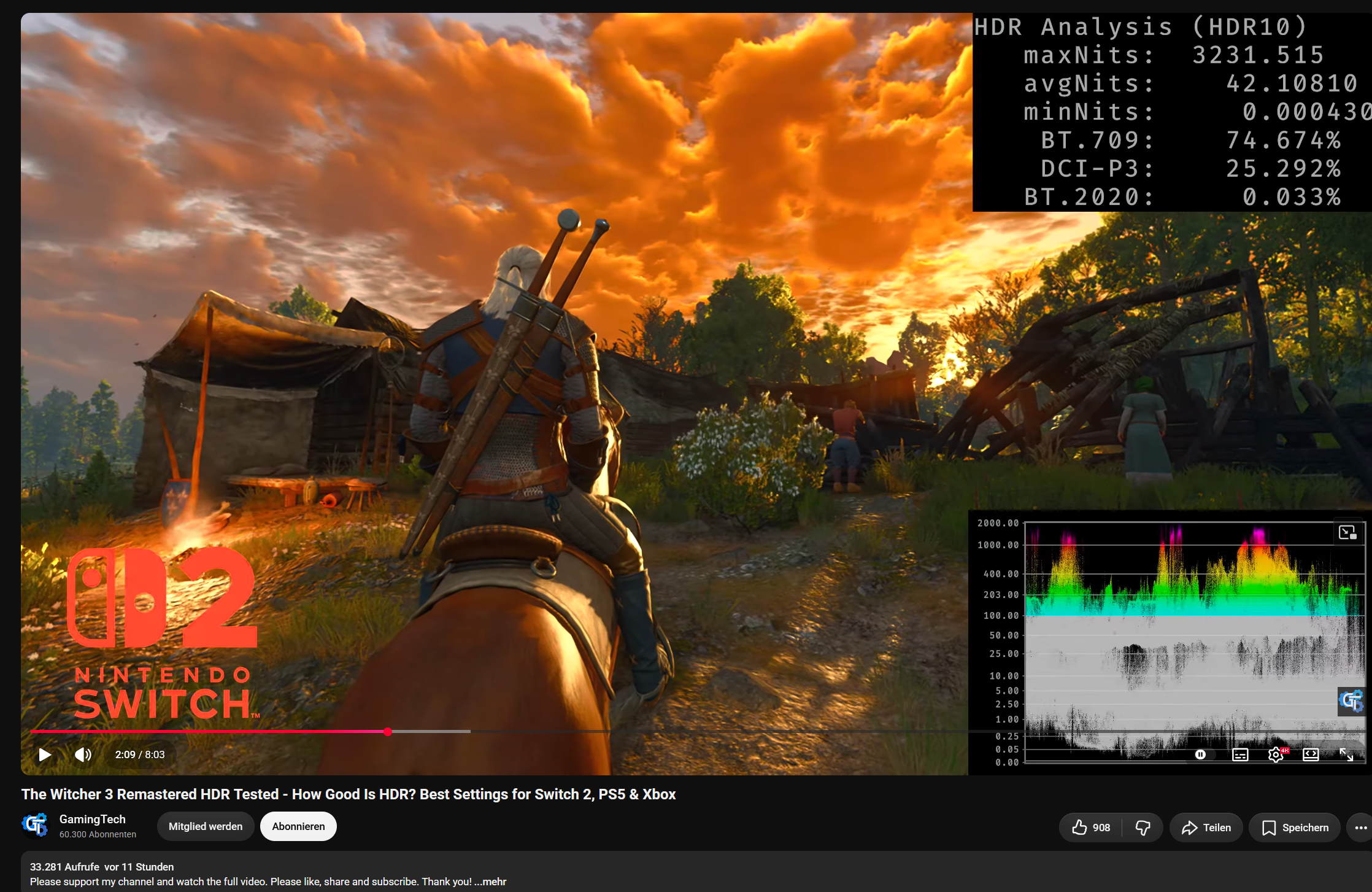Dislike the video

click(1143, 828)
